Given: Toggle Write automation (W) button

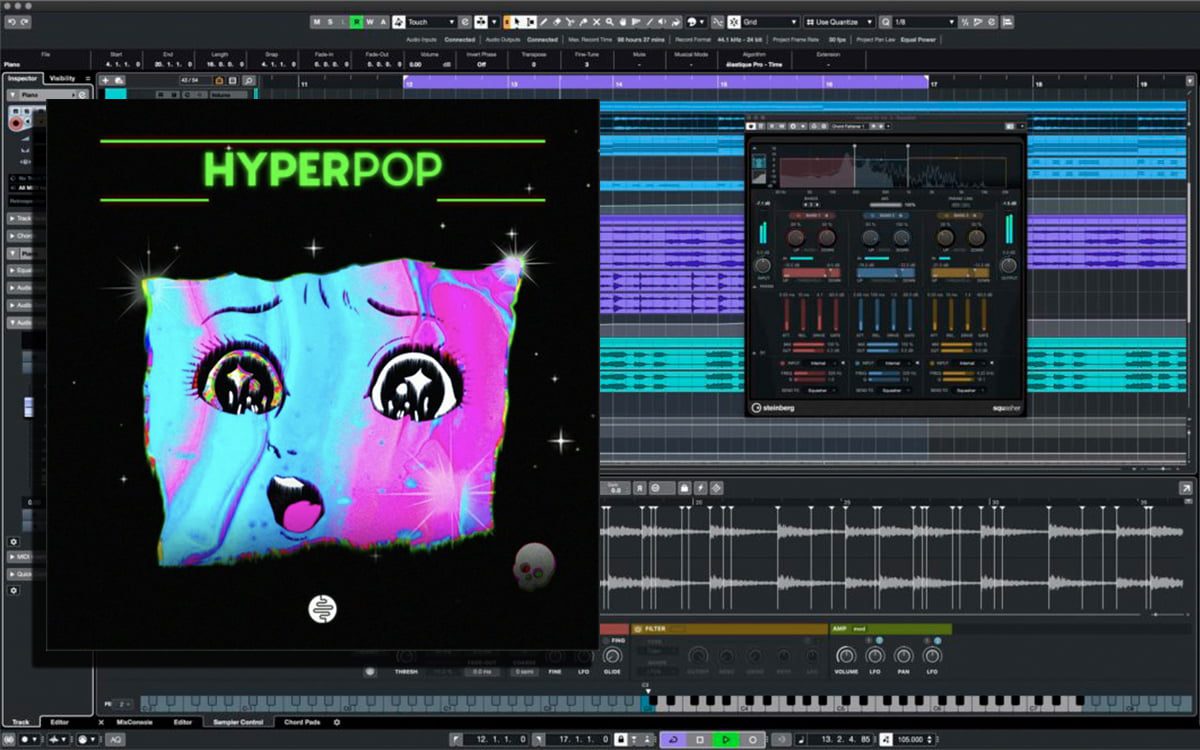Looking at the screenshot, I should (369, 21).
